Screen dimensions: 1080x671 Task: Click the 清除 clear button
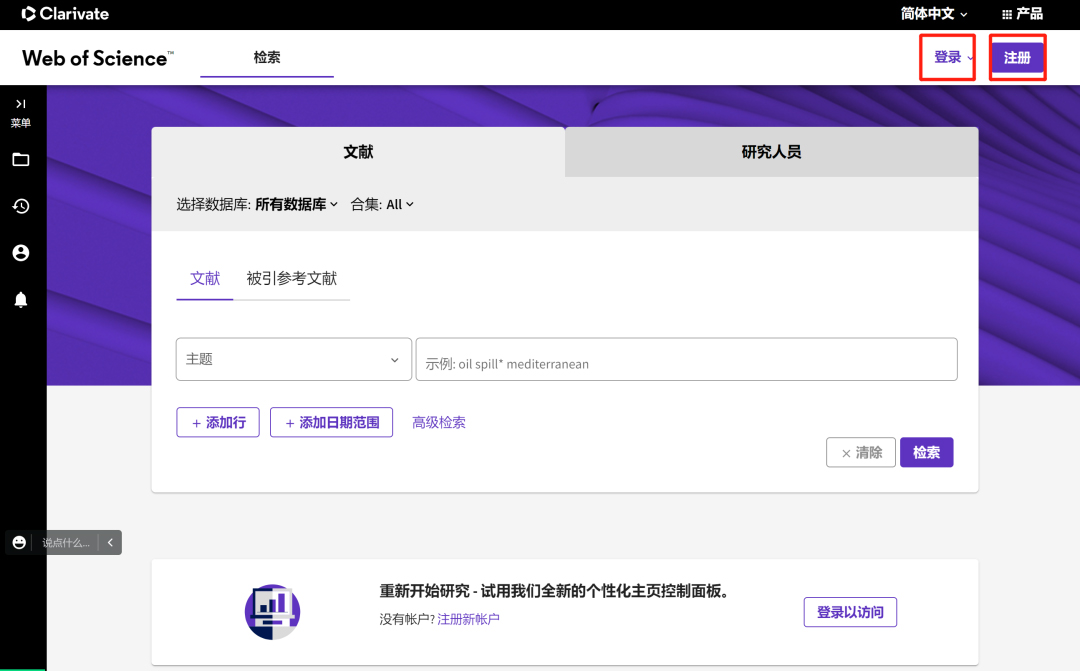tap(861, 453)
